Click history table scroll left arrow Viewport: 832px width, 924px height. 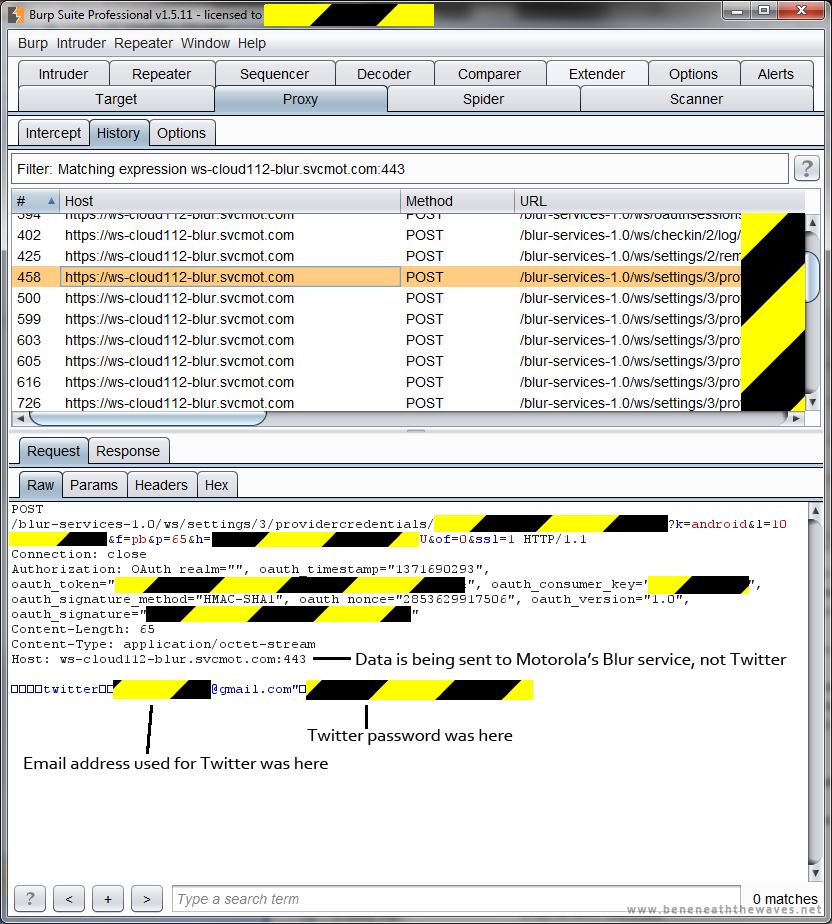click(21, 418)
